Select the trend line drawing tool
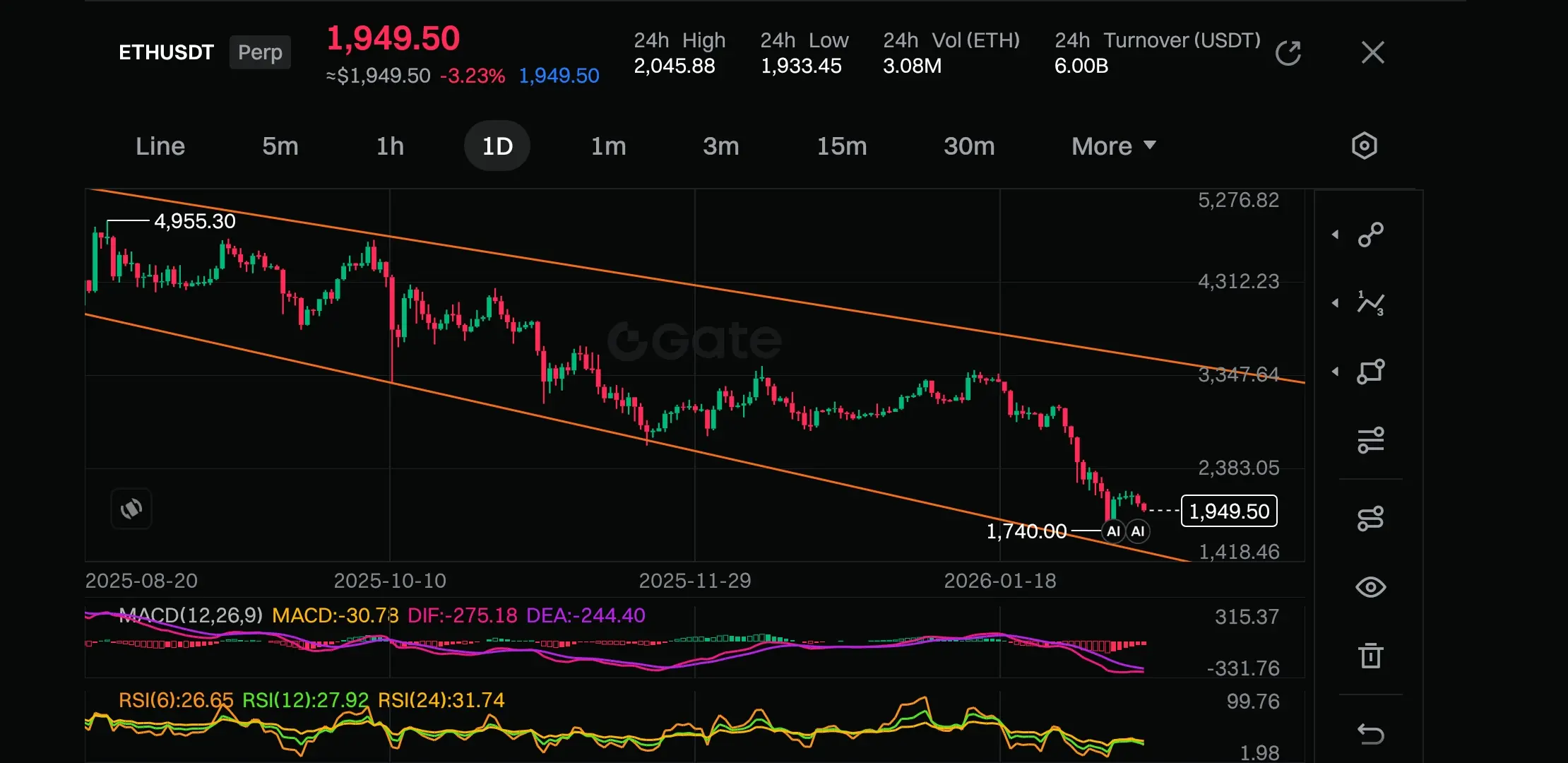This screenshot has width=1568, height=763. pos(1370,235)
